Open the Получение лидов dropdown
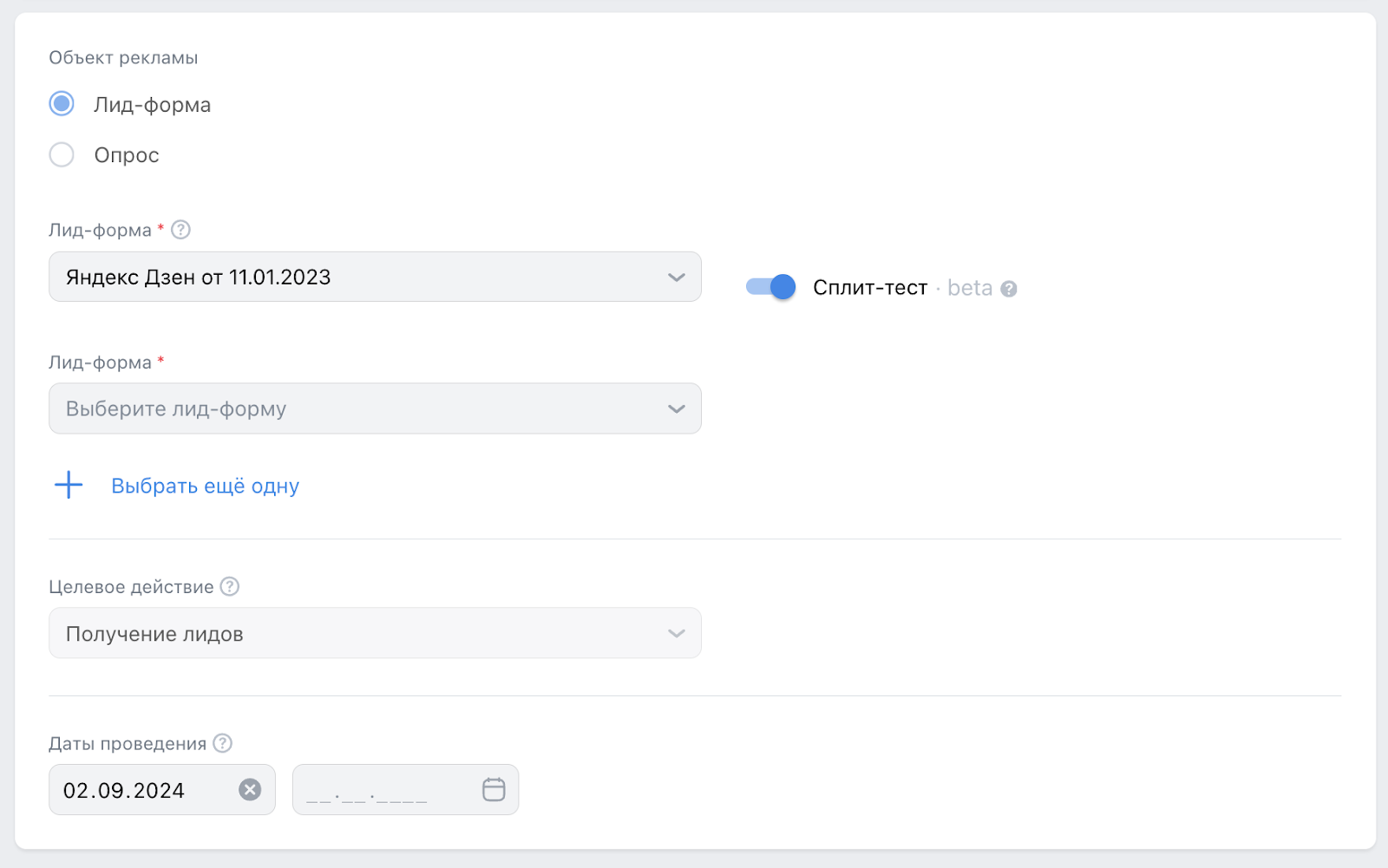This screenshot has width=1388, height=868. pos(375,633)
